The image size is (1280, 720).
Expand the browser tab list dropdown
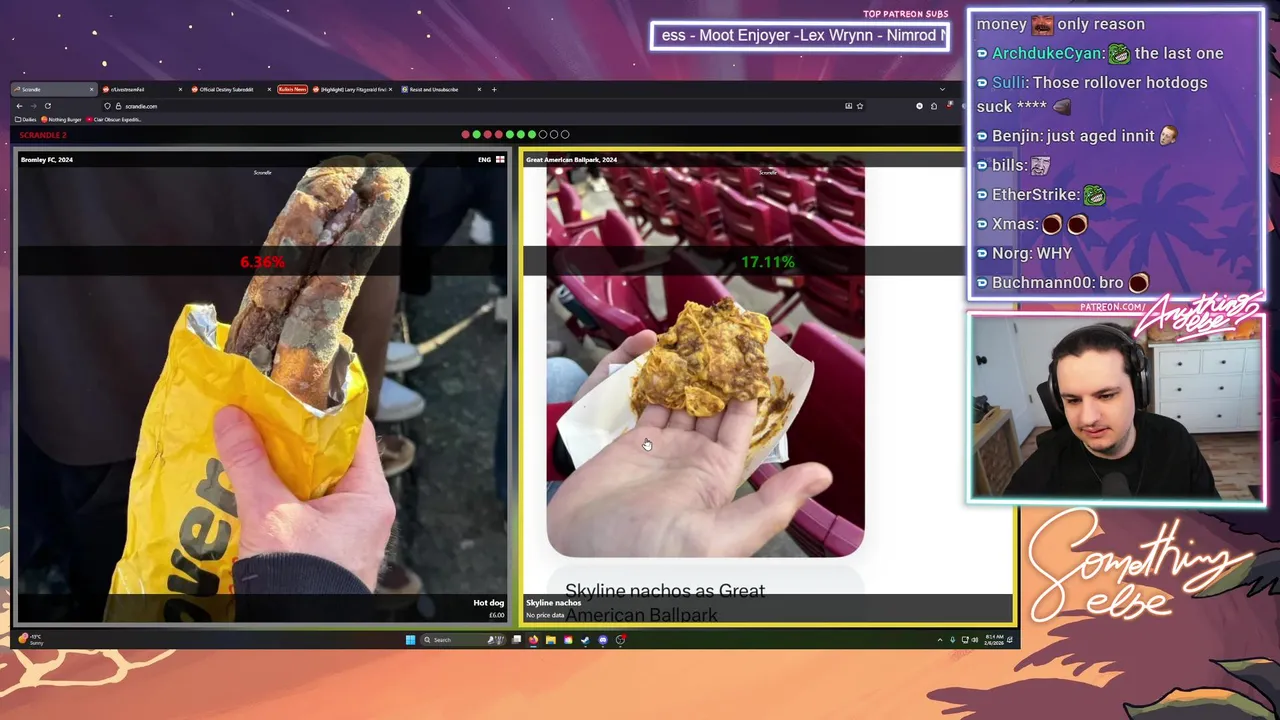[x=941, y=89]
